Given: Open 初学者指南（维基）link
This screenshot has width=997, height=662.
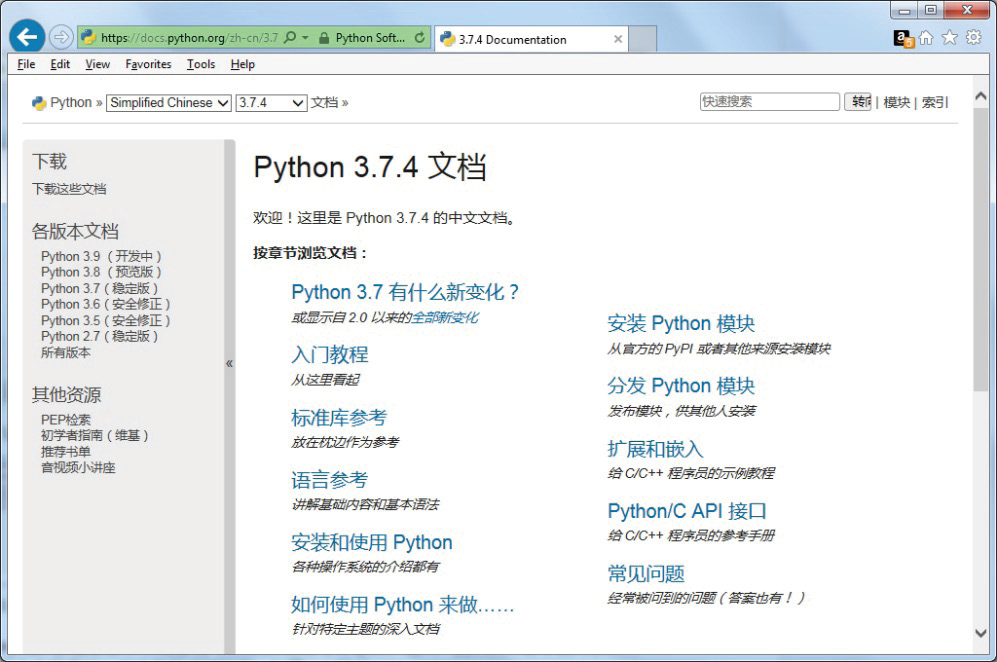Looking at the screenshot, I should [x=95, y=436].
